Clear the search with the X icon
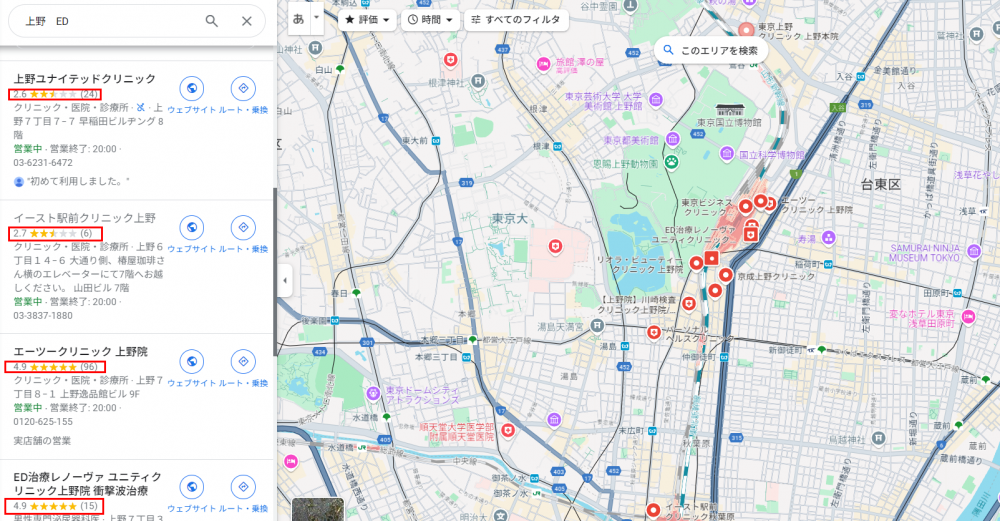This screenshot has width=1000, height=521. coord(247,21)
